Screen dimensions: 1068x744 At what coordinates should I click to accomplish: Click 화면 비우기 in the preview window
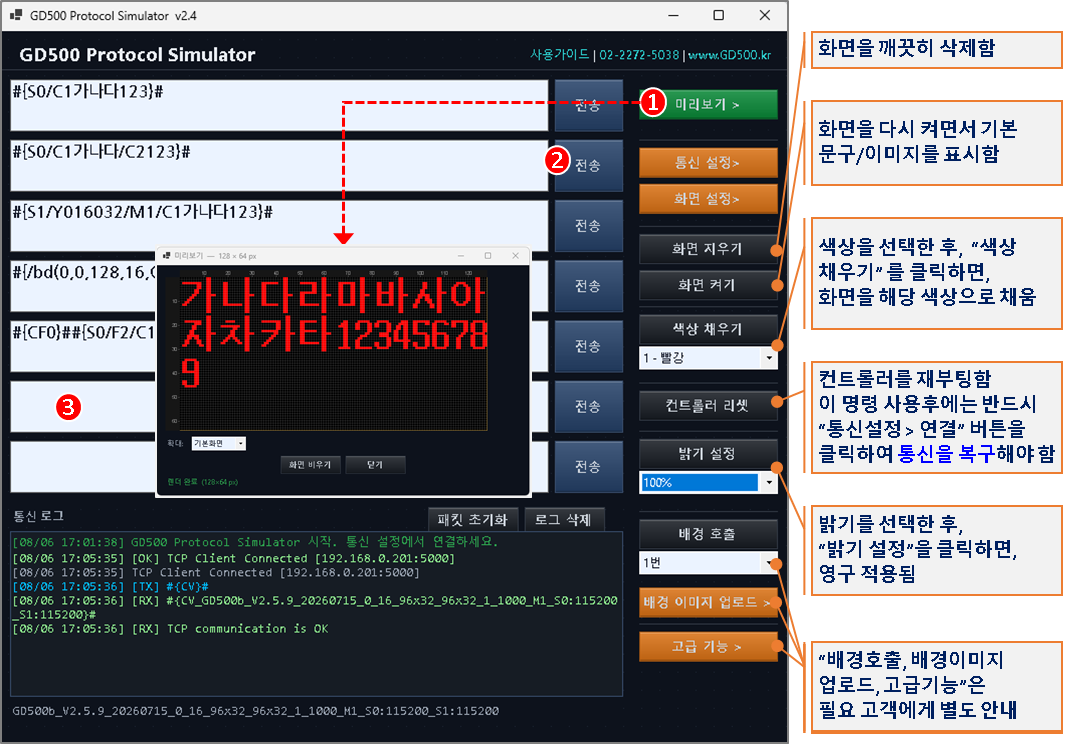click(x=310, y=465)
